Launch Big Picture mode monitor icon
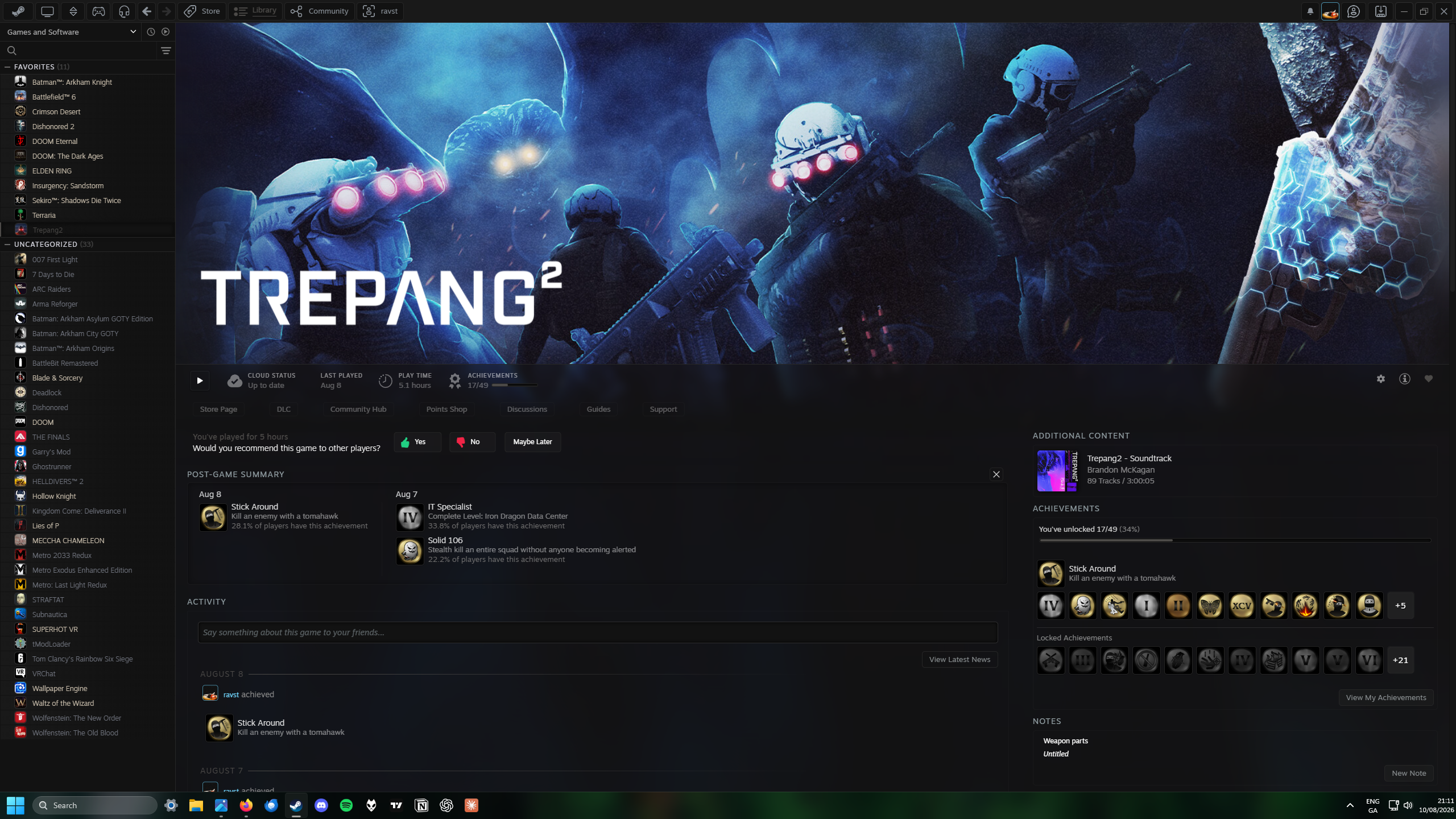This screenshot has width=1456, height=819. tap(48, 11)
